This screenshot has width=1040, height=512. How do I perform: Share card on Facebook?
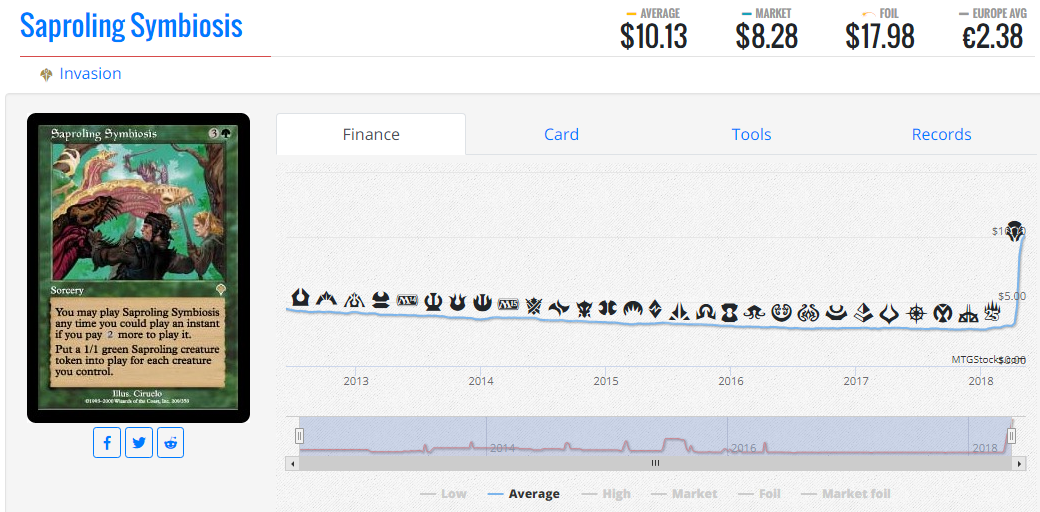click(107, 442)
